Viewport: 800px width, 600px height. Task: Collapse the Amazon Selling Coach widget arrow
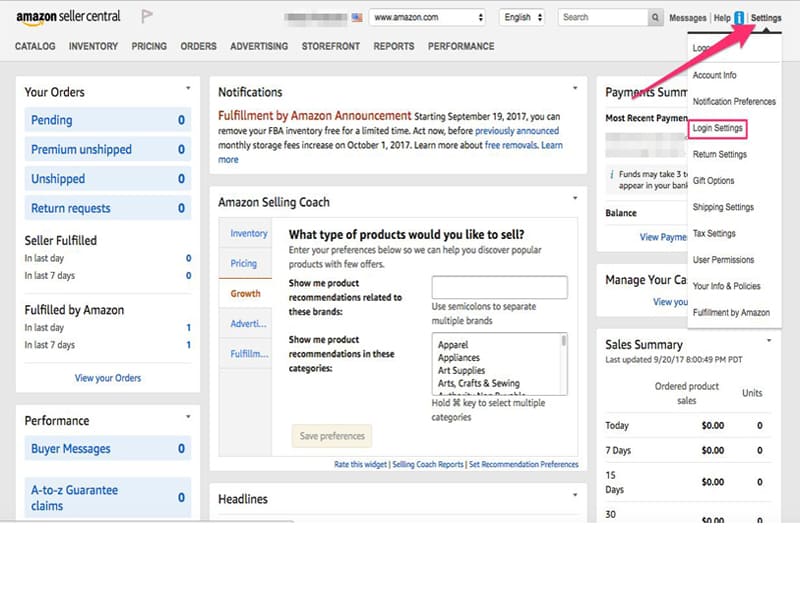pyautogui.click(x=575, y=198)
